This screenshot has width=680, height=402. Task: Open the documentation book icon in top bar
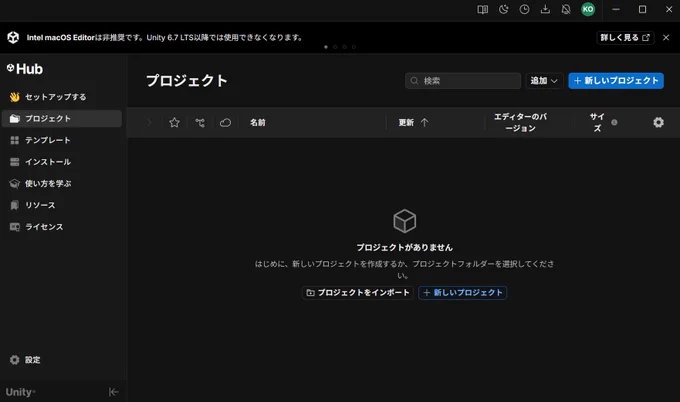click(x=482, y=10)
